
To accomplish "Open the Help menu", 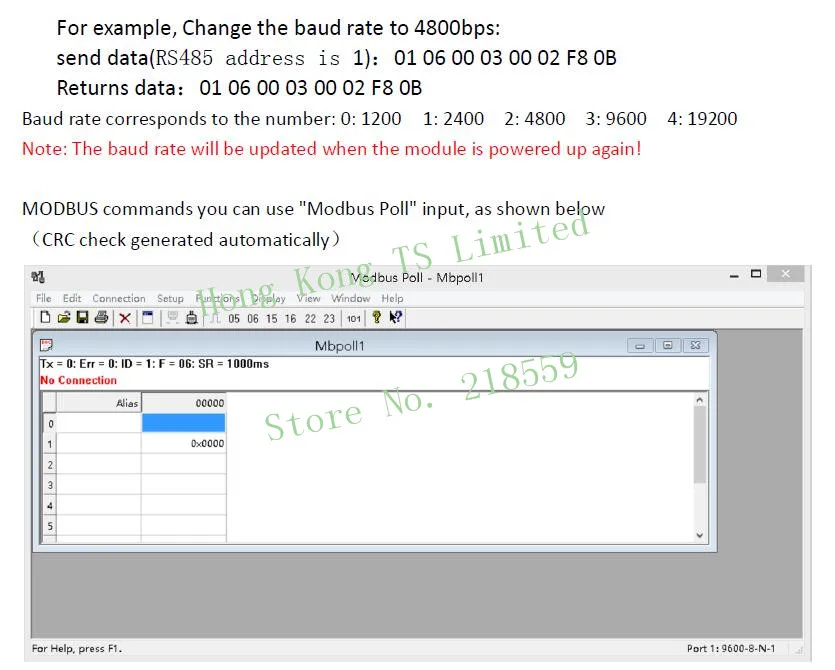I will coord(392,298).
